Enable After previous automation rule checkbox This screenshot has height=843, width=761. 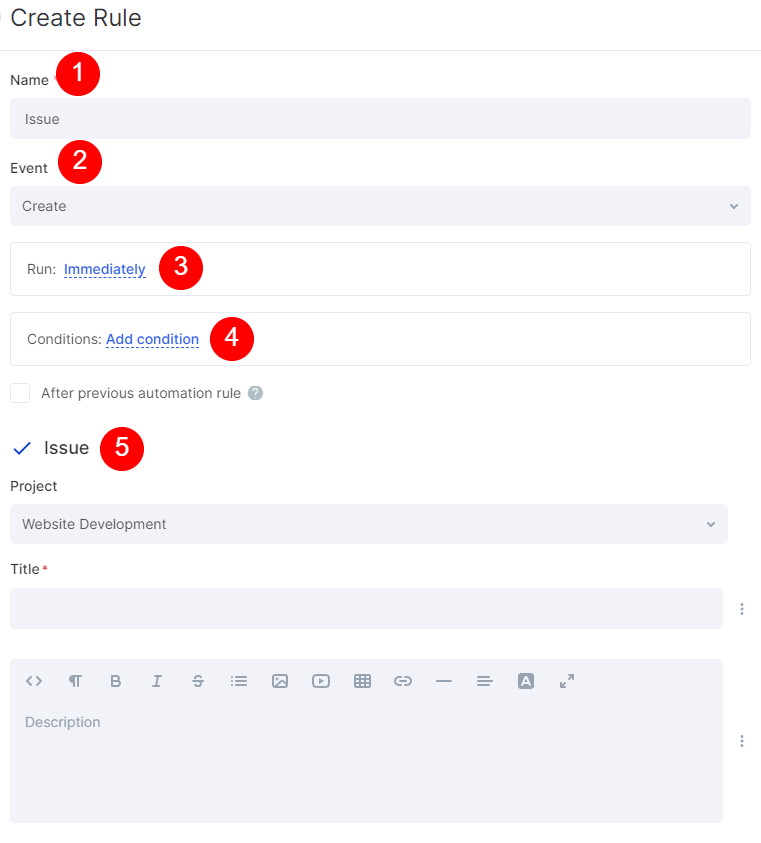[20, 393]
